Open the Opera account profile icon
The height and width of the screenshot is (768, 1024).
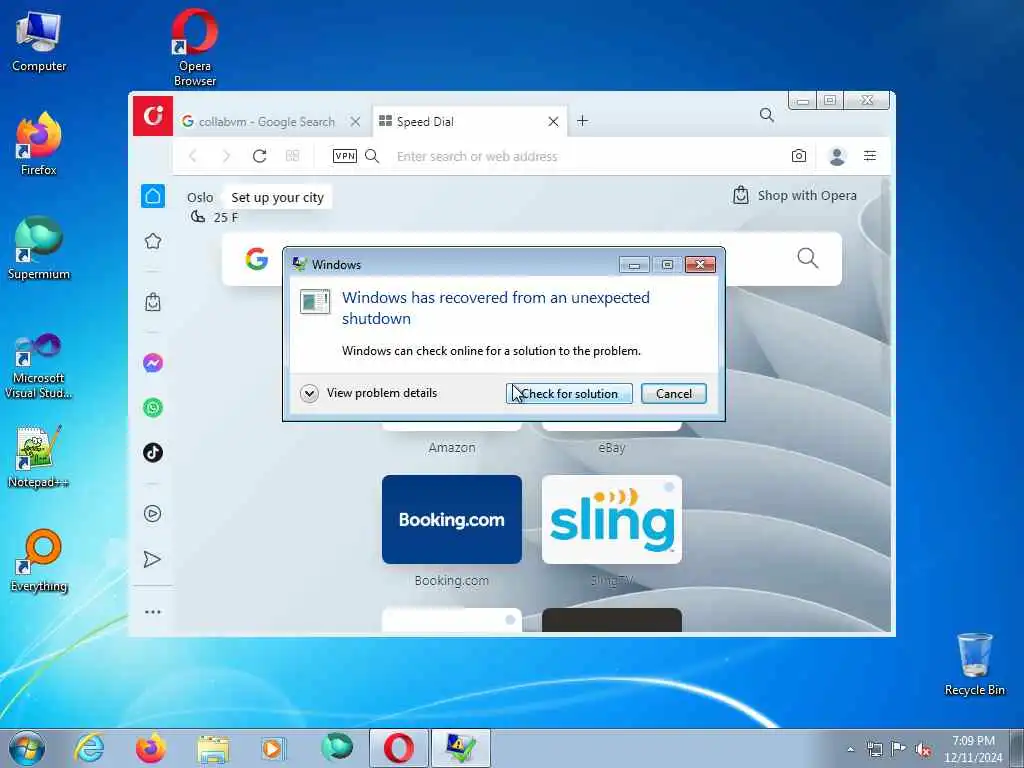[x=837, y=156]
